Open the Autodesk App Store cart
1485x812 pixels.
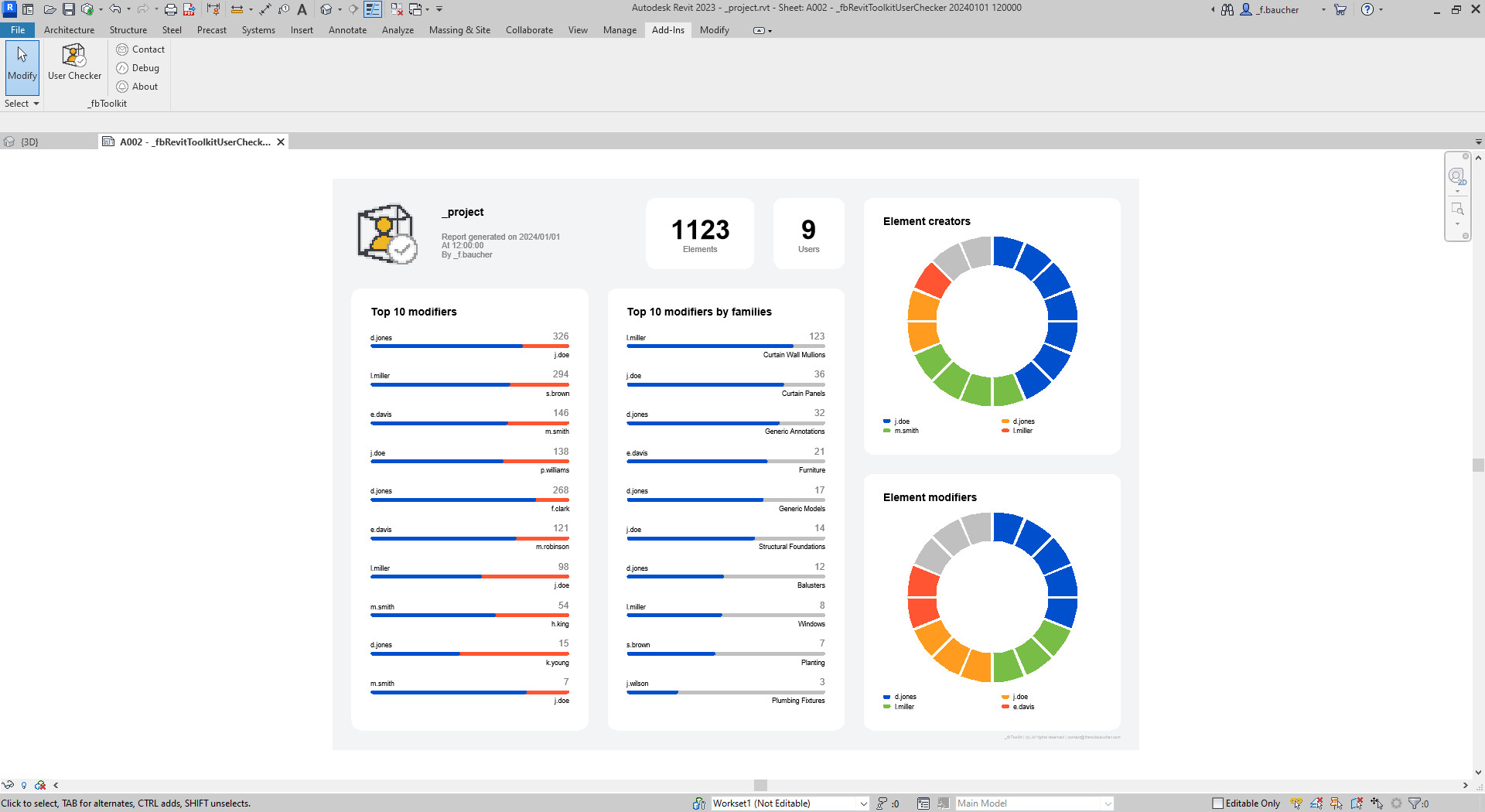point(1340,9)
